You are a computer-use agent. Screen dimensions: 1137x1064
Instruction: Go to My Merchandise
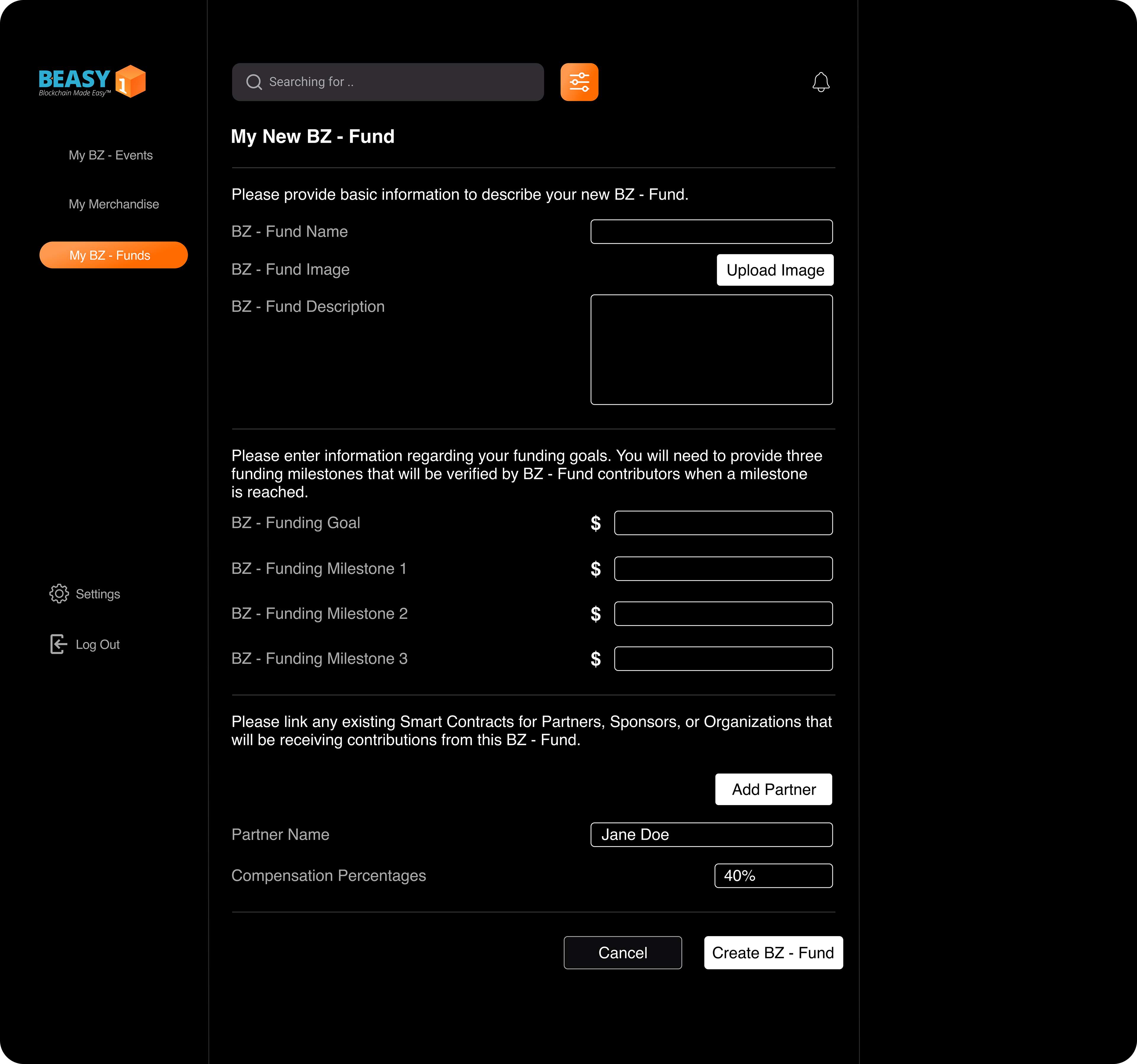[114, 204]
